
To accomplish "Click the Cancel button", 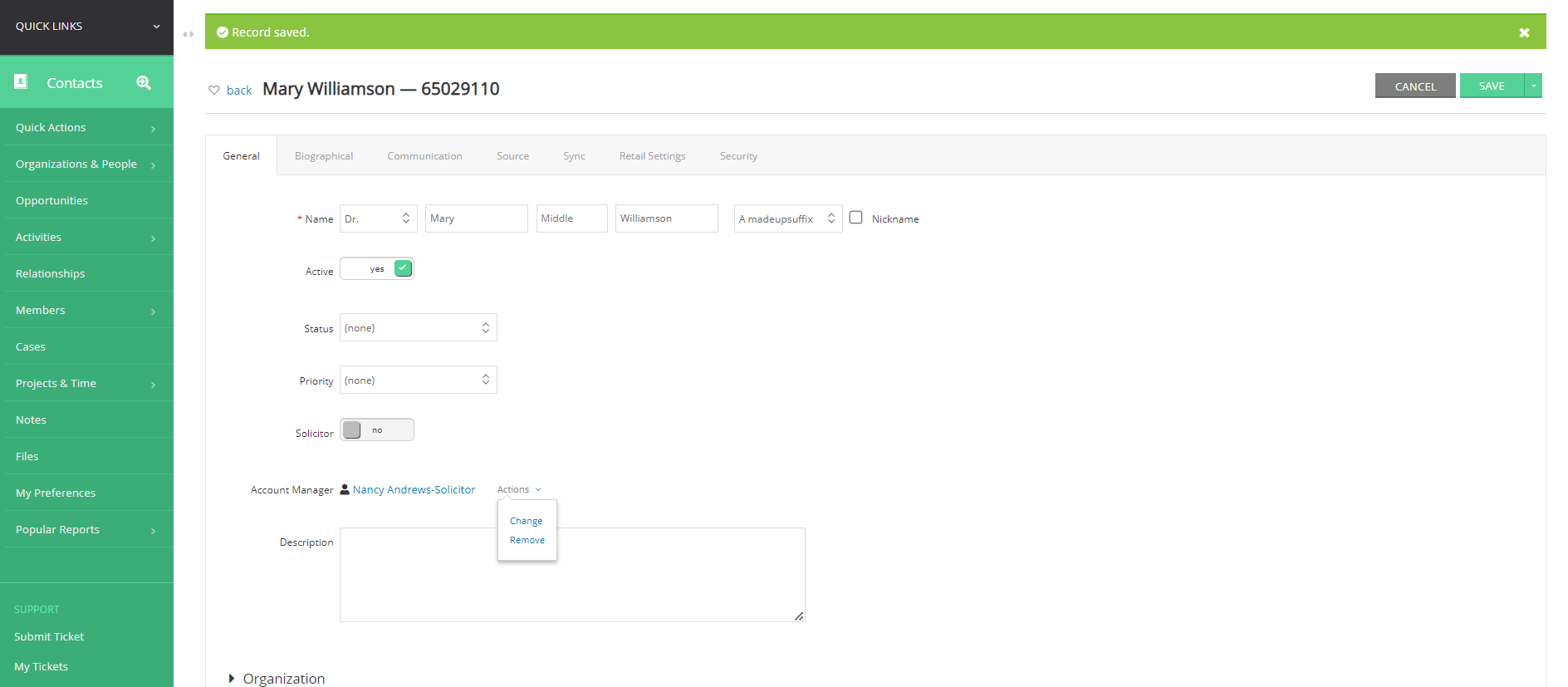I will coord(1415,86).
